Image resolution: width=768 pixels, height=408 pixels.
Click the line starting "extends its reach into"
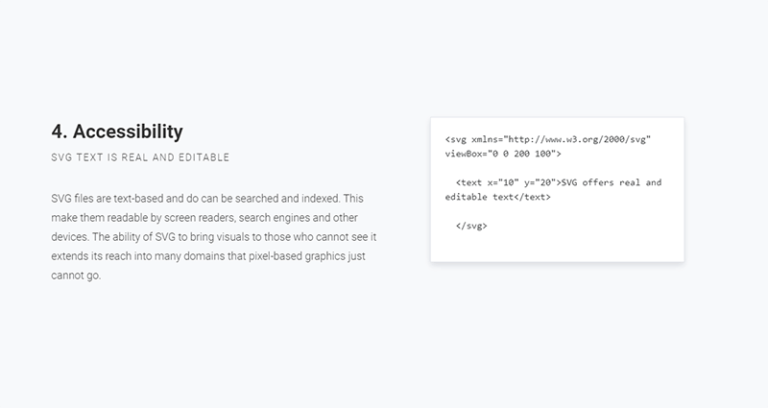[x=208, y=256]
